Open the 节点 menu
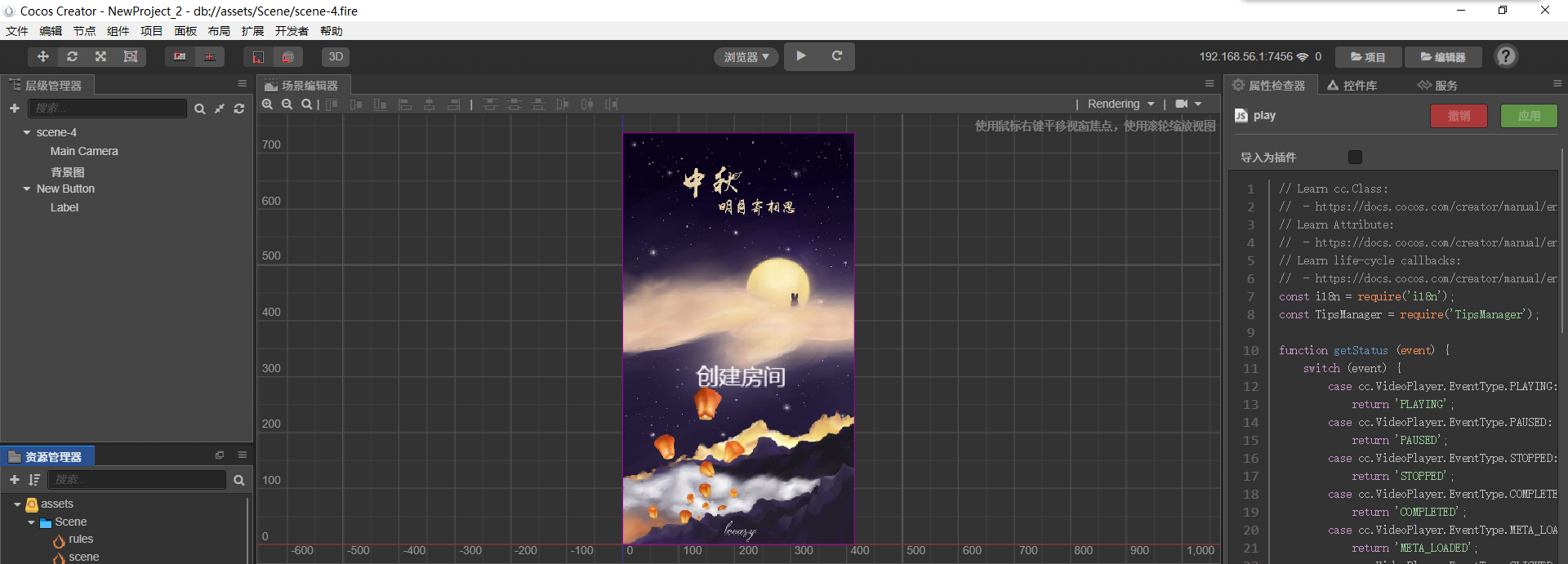The width and height of the screenshot is (1568, 564). pyautogui.click(x=84, y=31)
